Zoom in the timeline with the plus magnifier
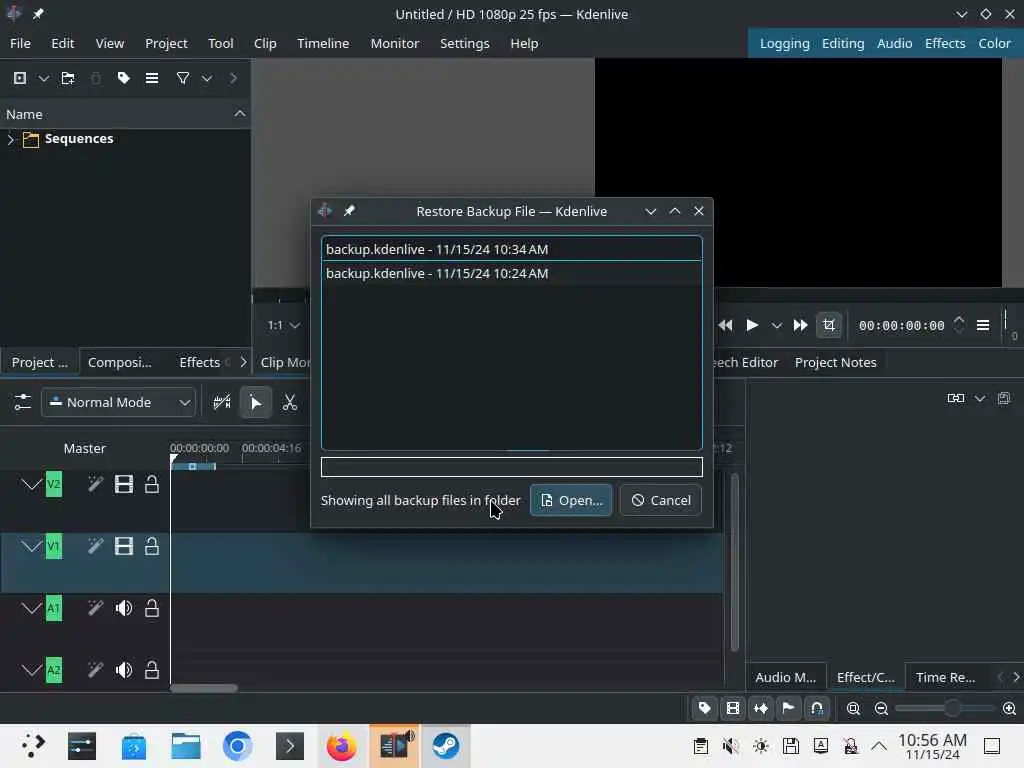The height and width of the screenshot is (768, 1024). [x=1009, y=709]
